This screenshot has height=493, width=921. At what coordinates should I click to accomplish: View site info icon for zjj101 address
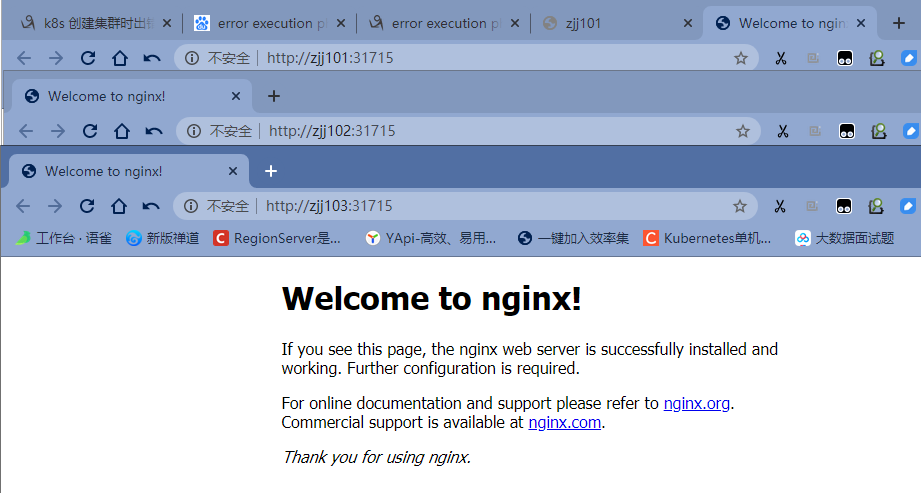tap(191, 58)
